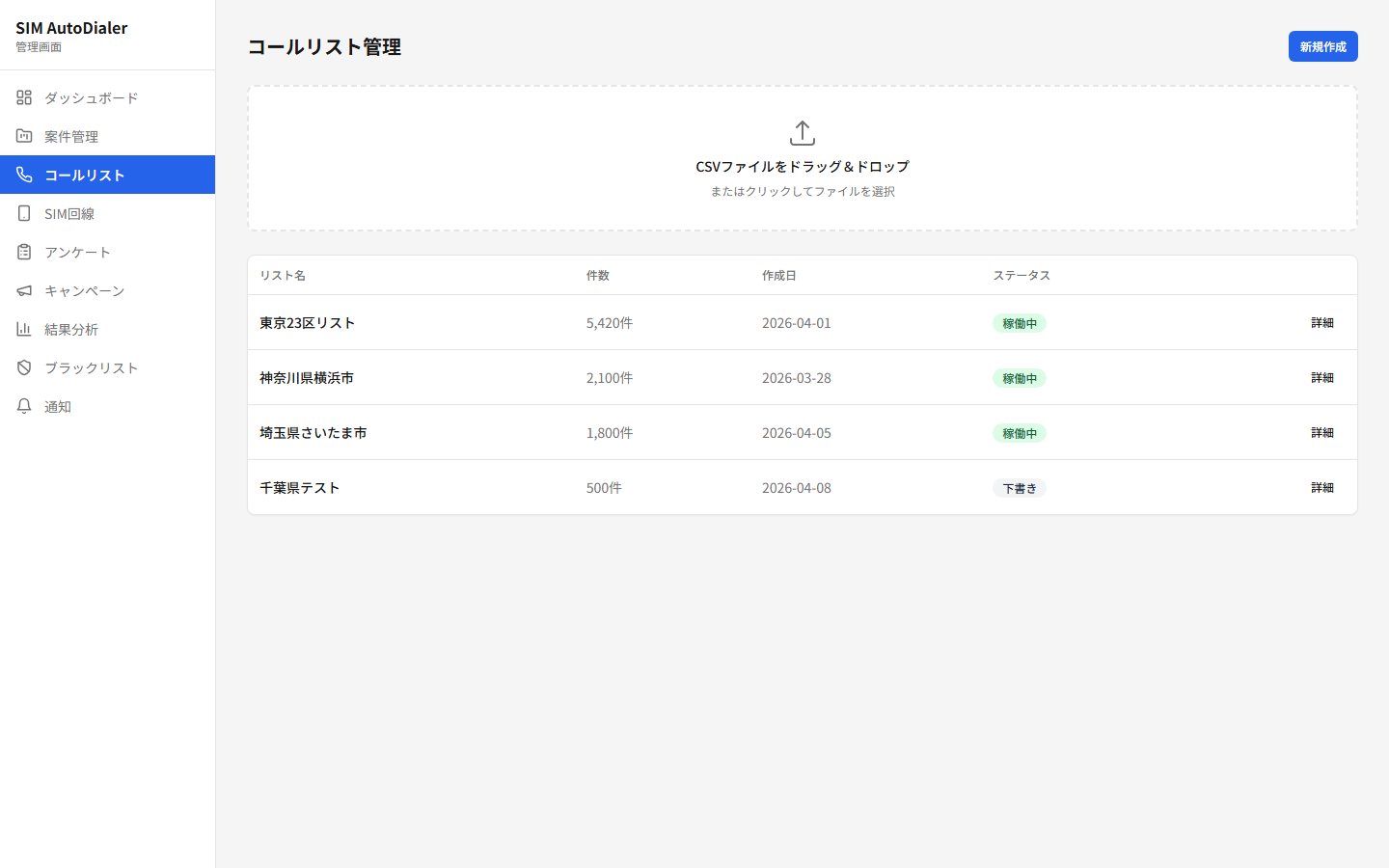The width and height of the screenshot is (1389, 868).
Task: Click the 1,800件 count cell
Action: point(610,433)
